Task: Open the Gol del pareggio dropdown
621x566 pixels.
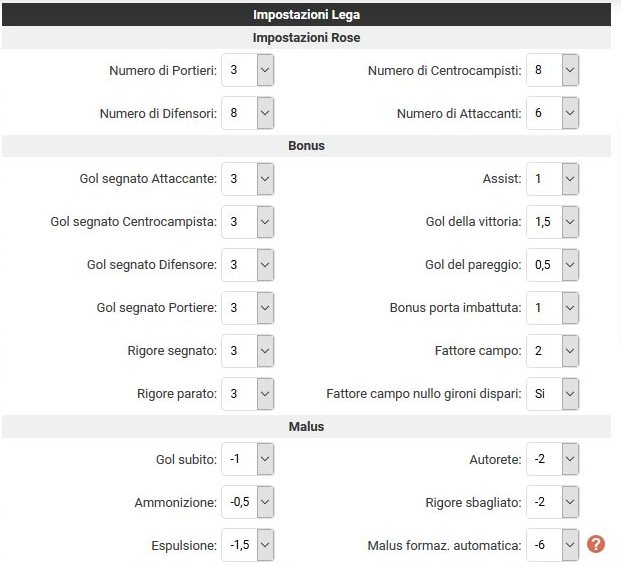Action: tap(552, 265)
